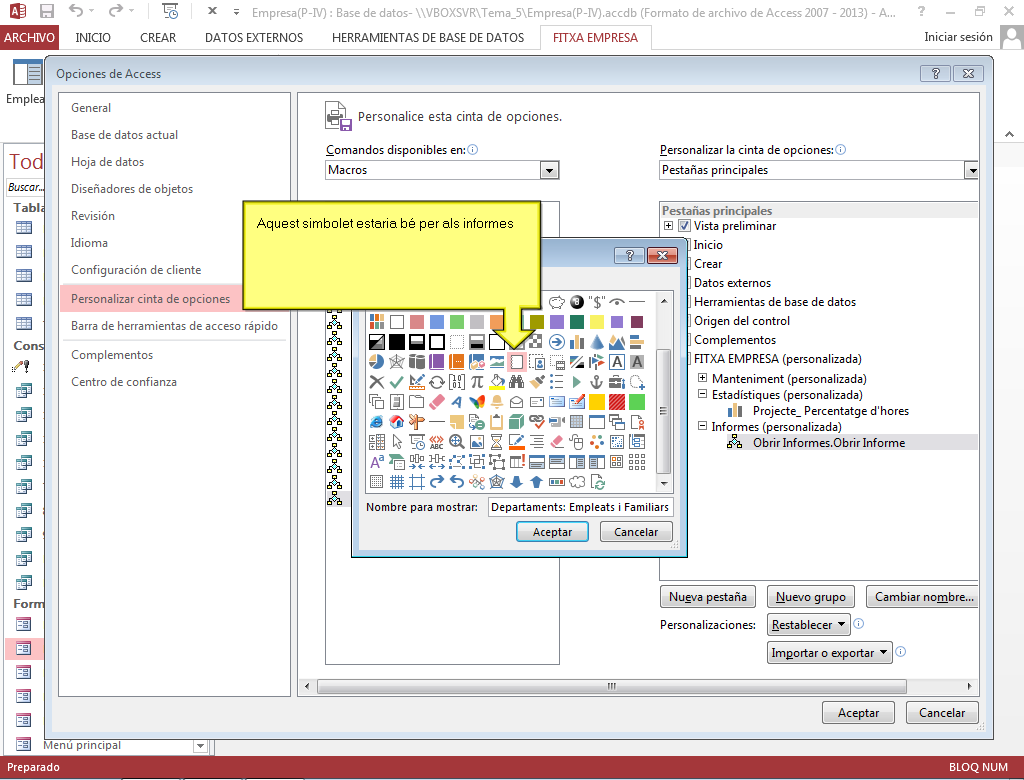The width and height of the screenshot is (1024, 780).
Task: Pick the green play triangle icon
Action: pyautogui.click(x=577, y=382)
